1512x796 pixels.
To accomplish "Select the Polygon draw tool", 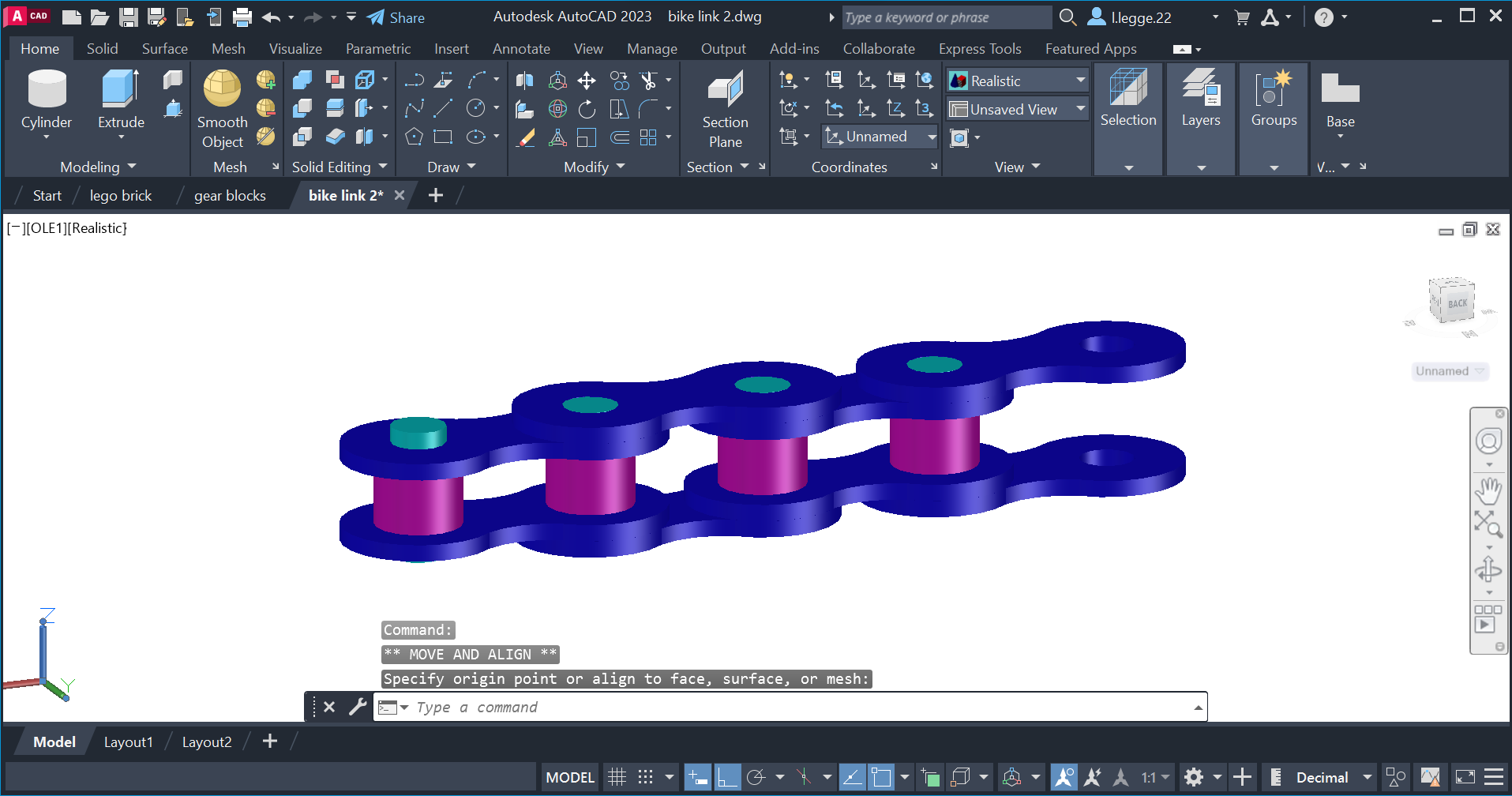I will click(414, 137).
